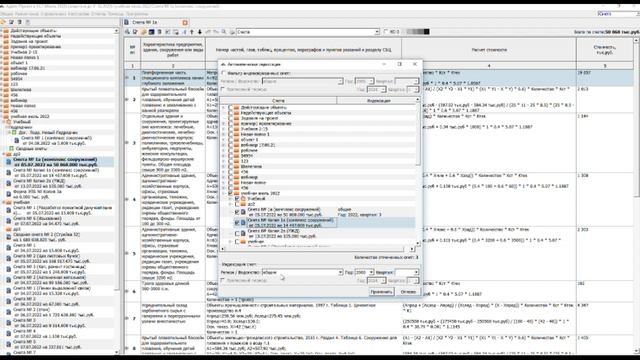Image resolution: width=640 pixels, height=360 pixels.
Task: Uncheck Смета № 1а (комплекс сооружений) in the dialog
Action: (x=237, y=212)
